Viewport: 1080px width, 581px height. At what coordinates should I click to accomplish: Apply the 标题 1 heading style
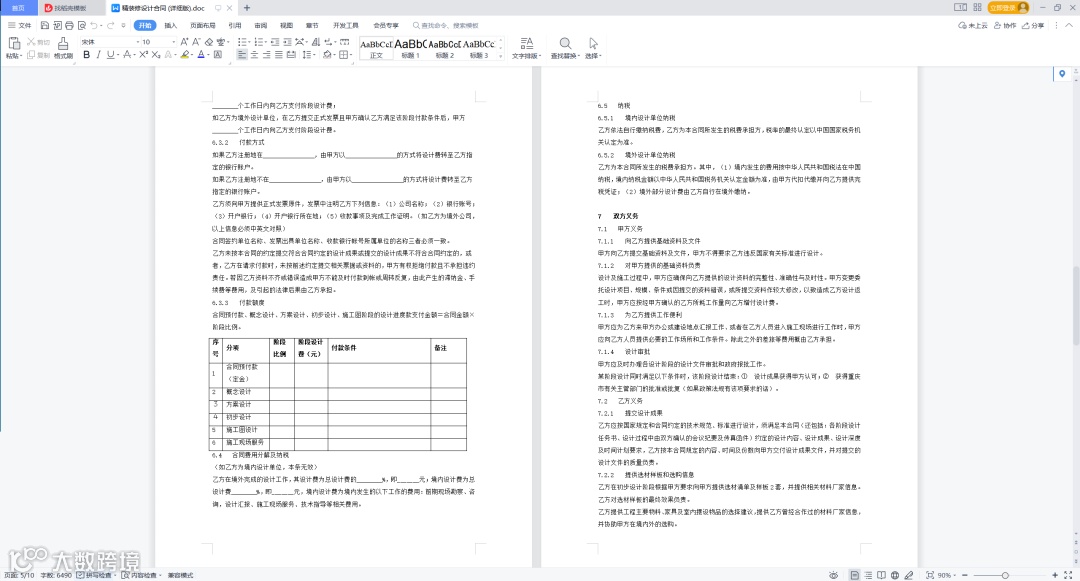click(410, 48)
